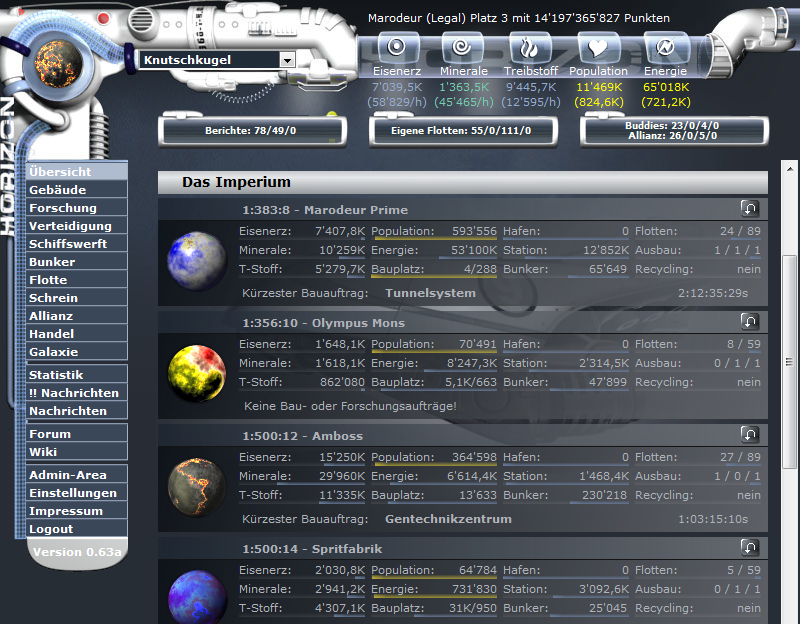The image size is (800, 624).
Task: Click the Population heart icon
Action: [x=598, y=47]
